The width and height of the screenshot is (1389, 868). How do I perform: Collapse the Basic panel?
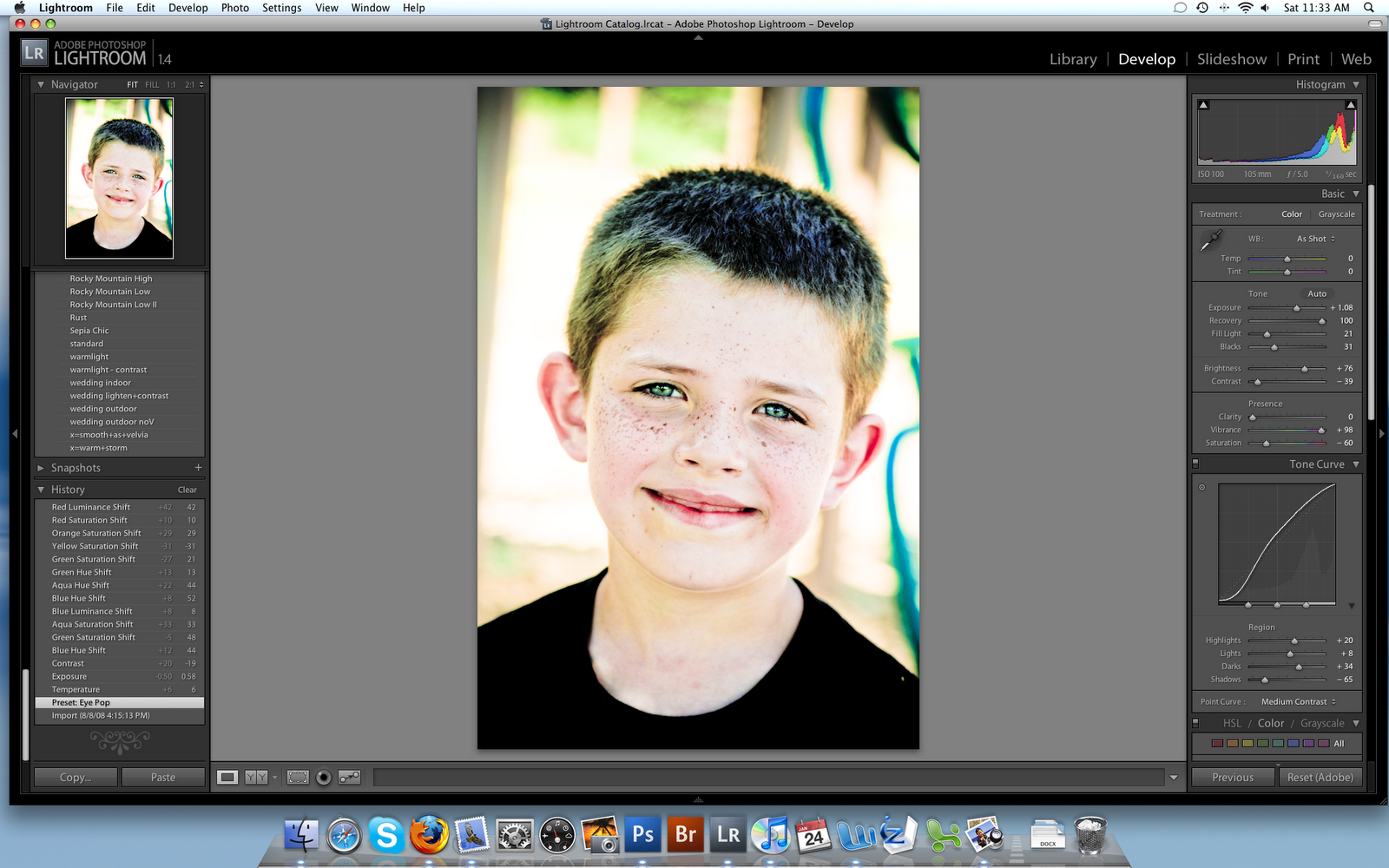click(x=1356, y=194)
